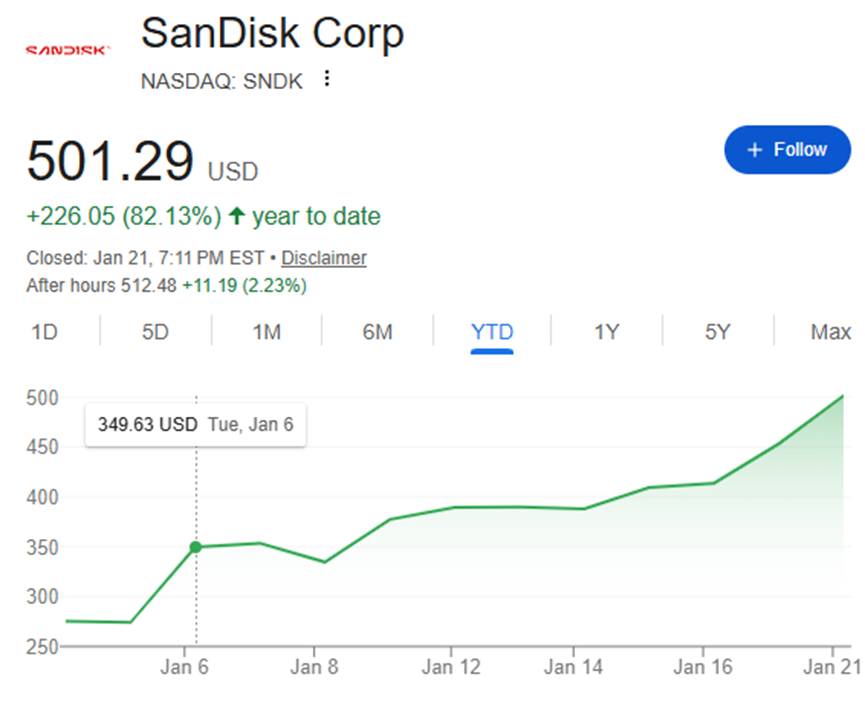Follow SanDisk Corp stock
The image size is (865, 703).
click(x=787, y=150)
